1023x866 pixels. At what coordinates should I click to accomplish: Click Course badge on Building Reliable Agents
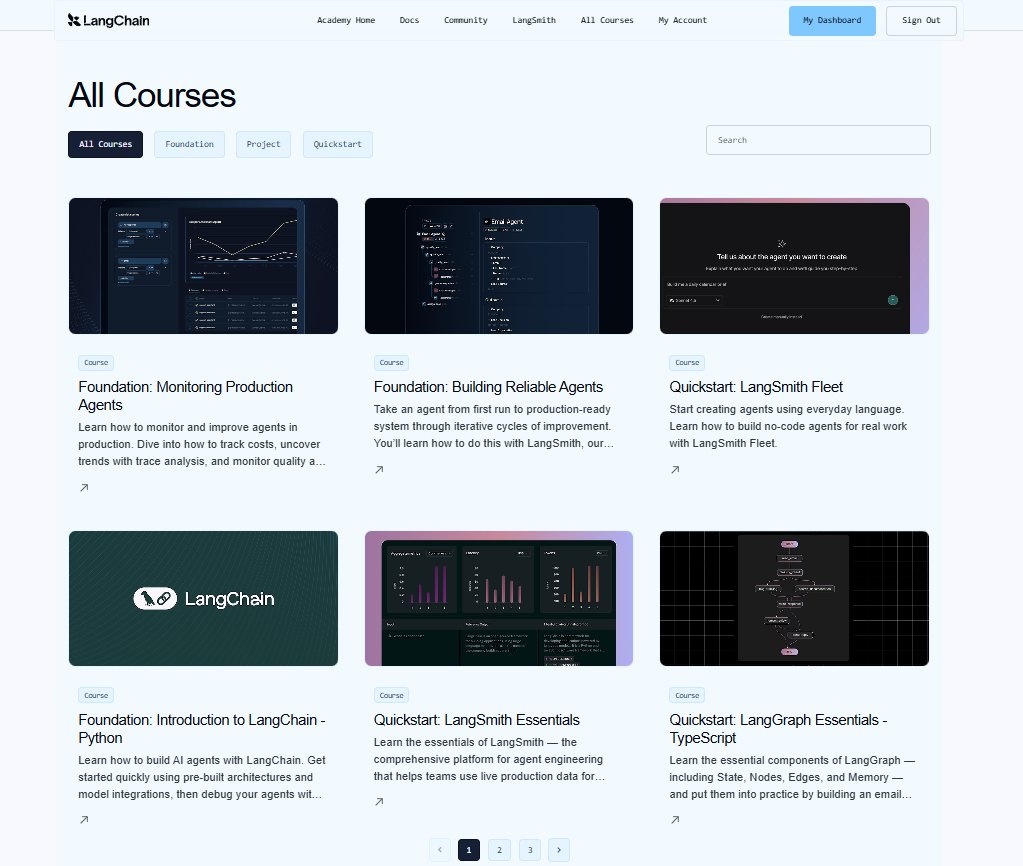tap(391, 363)
